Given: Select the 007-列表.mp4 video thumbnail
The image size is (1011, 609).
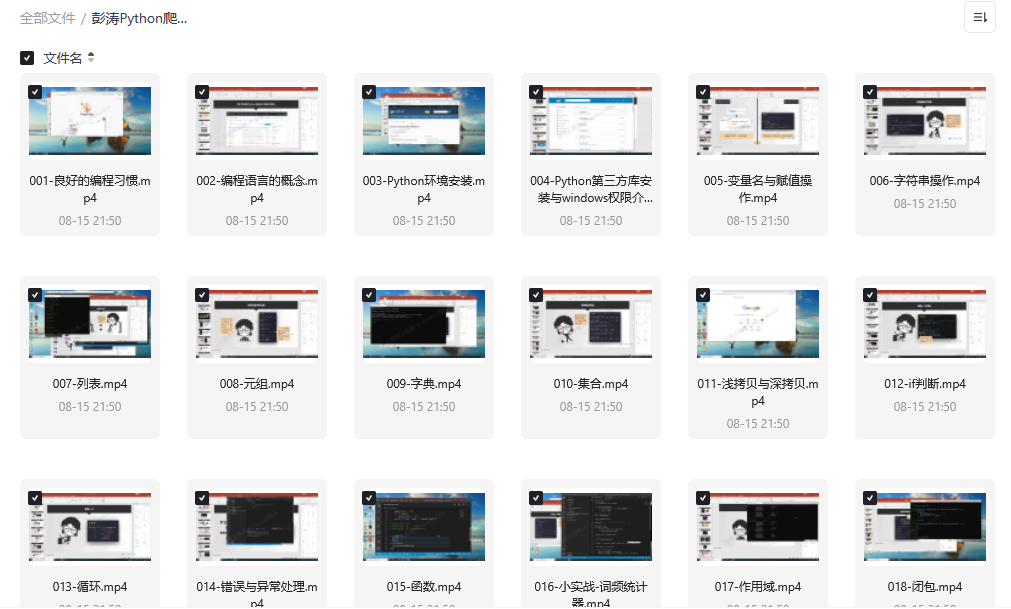Looking at the screenshot, I should (90, 324).
